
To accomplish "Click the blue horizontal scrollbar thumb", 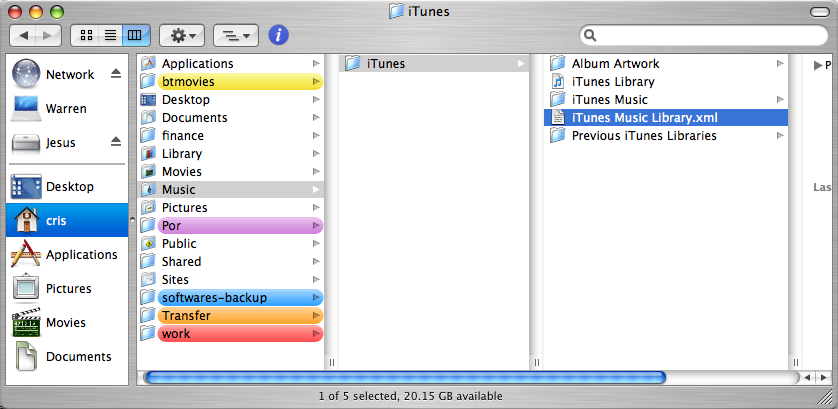I will coord(405,377).
